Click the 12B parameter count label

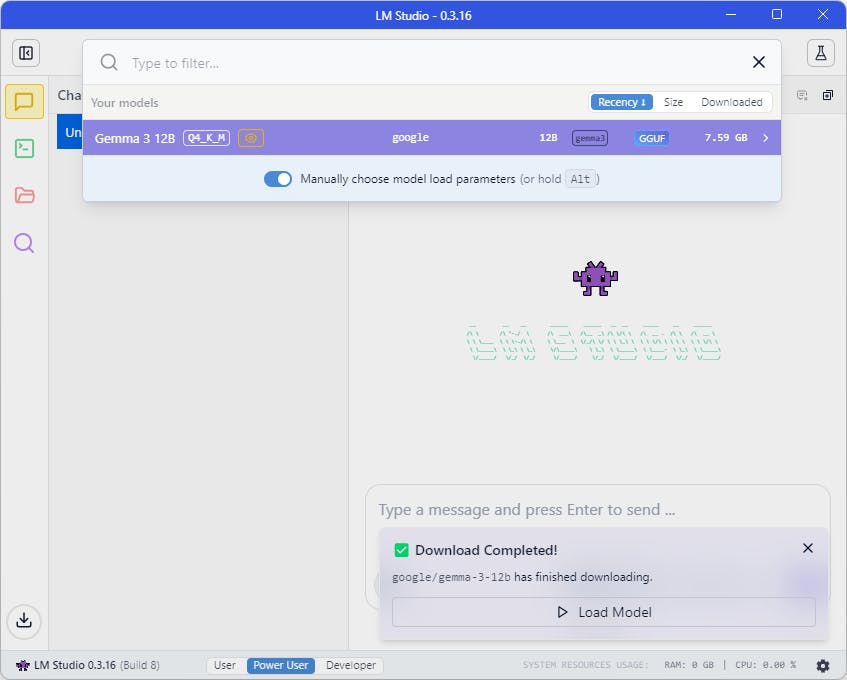(548, 138)
